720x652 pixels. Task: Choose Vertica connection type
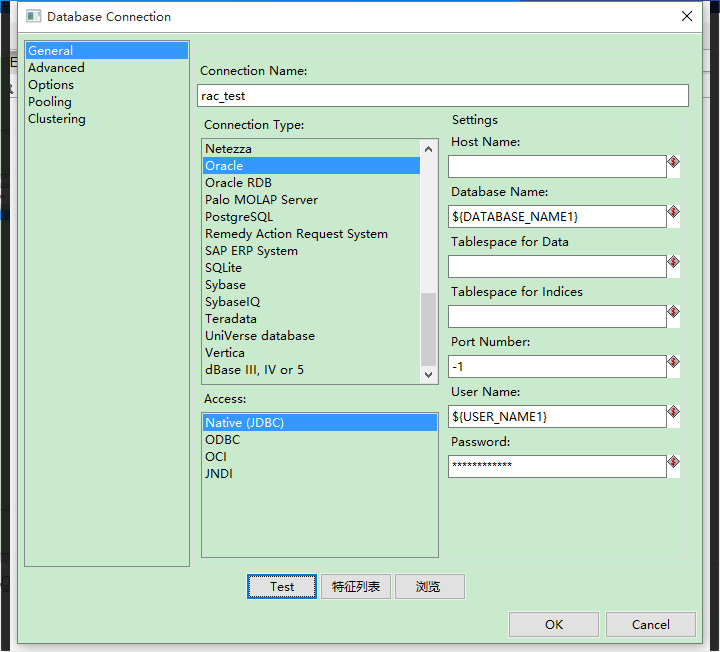pyautogui.click(x=311, y=353)
